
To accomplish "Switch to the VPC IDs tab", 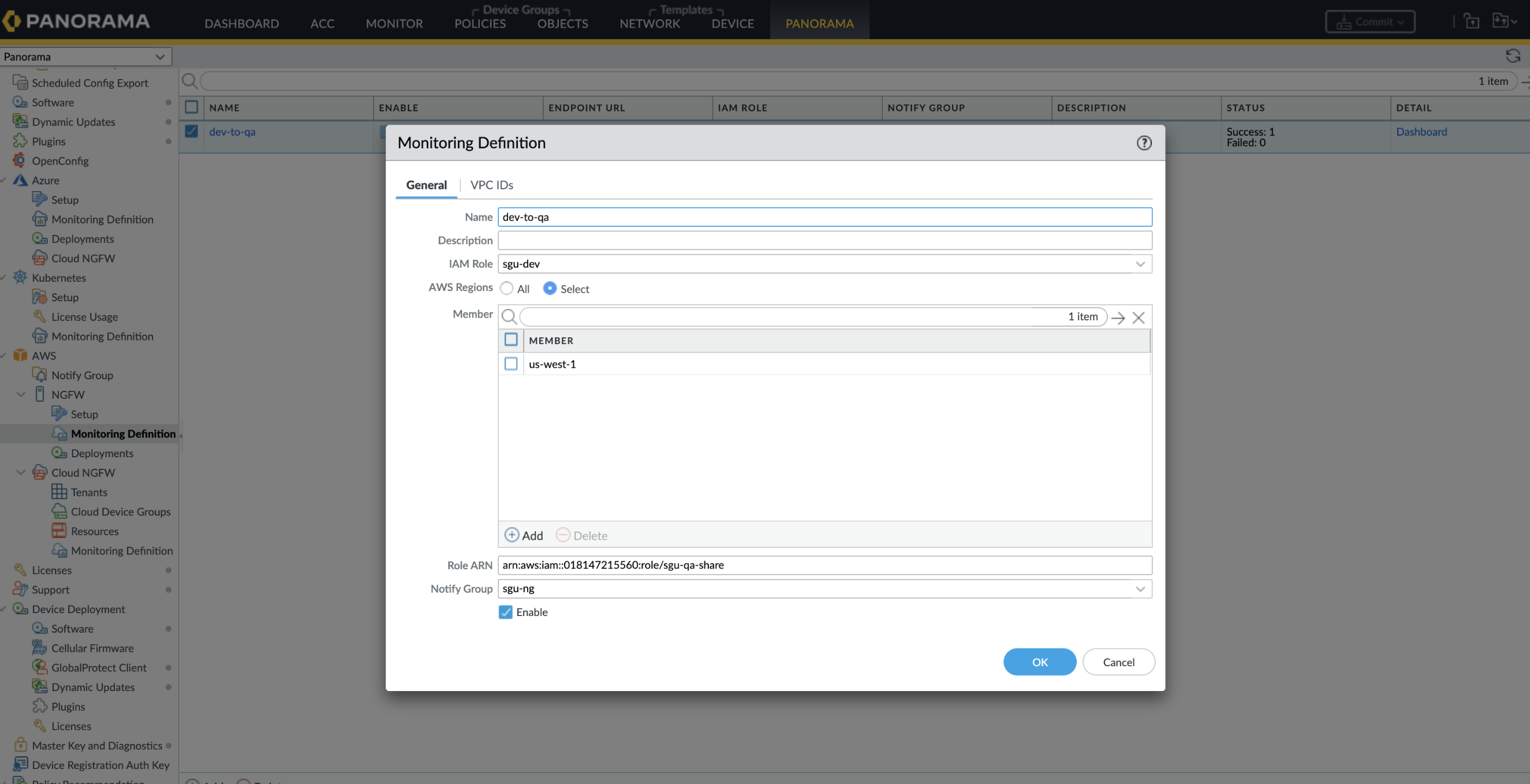I will [x=491, y=185].
